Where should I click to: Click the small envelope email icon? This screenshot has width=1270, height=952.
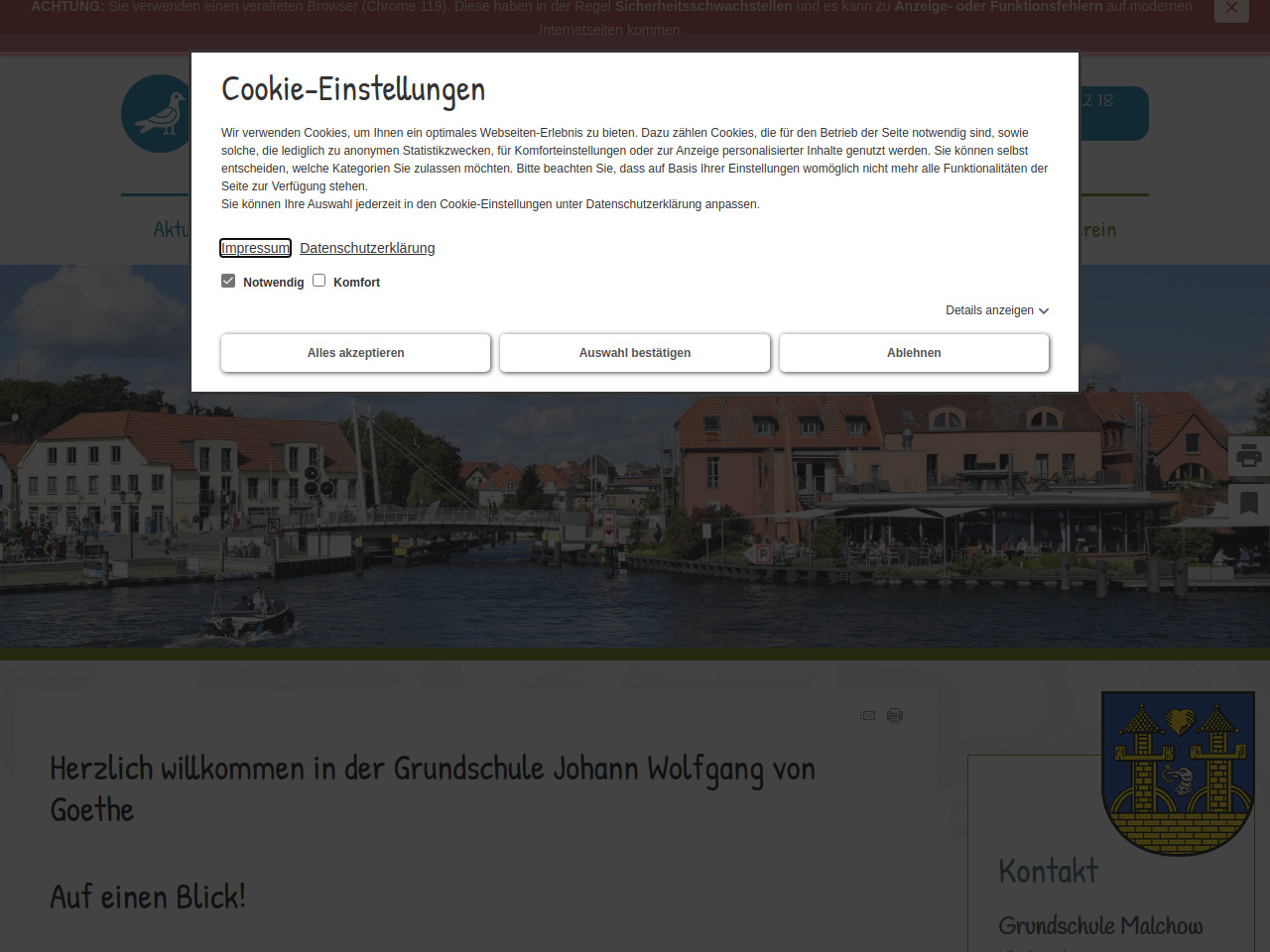(x=868, y=715)
